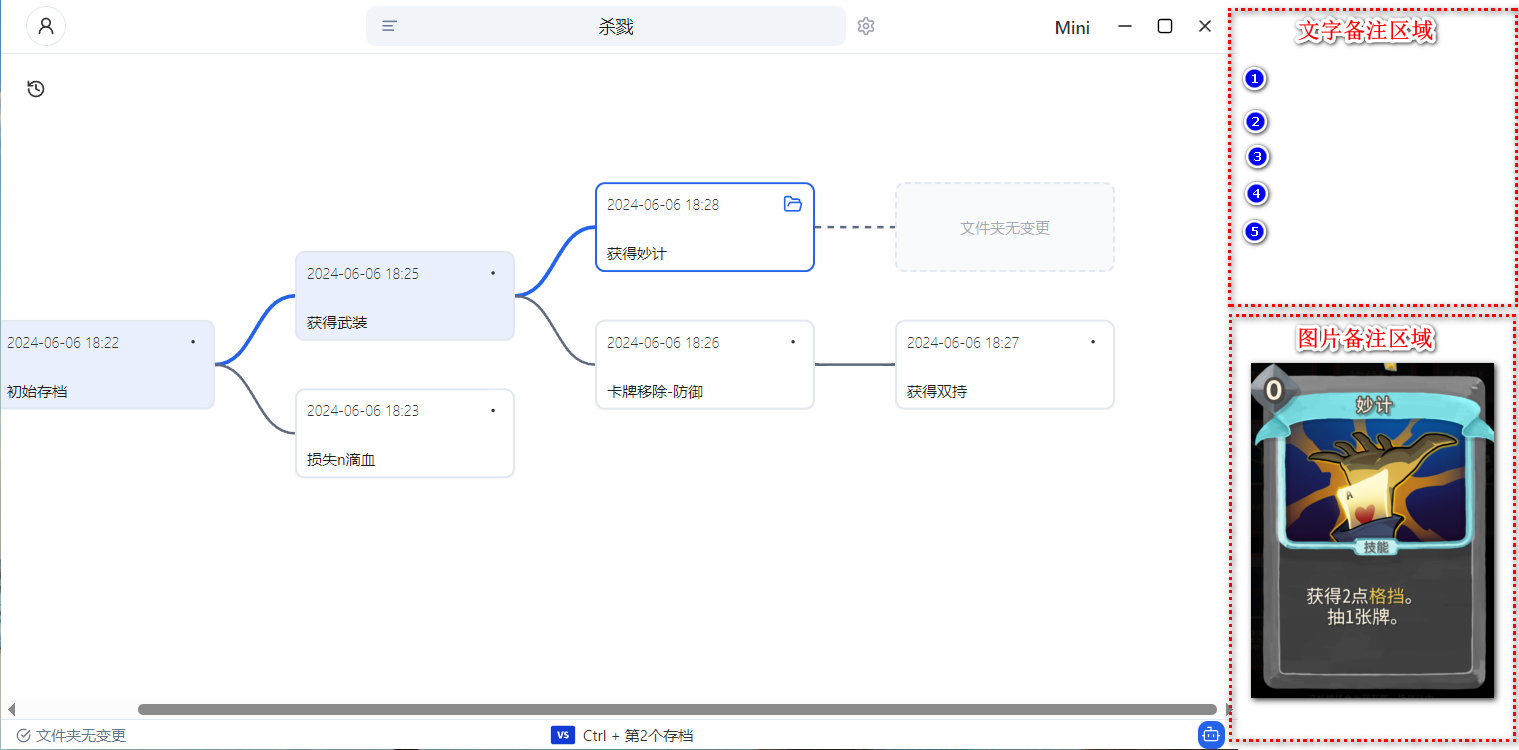The image size is (1519, 750).
Task: Minimize the application window
Action: 1125,26
